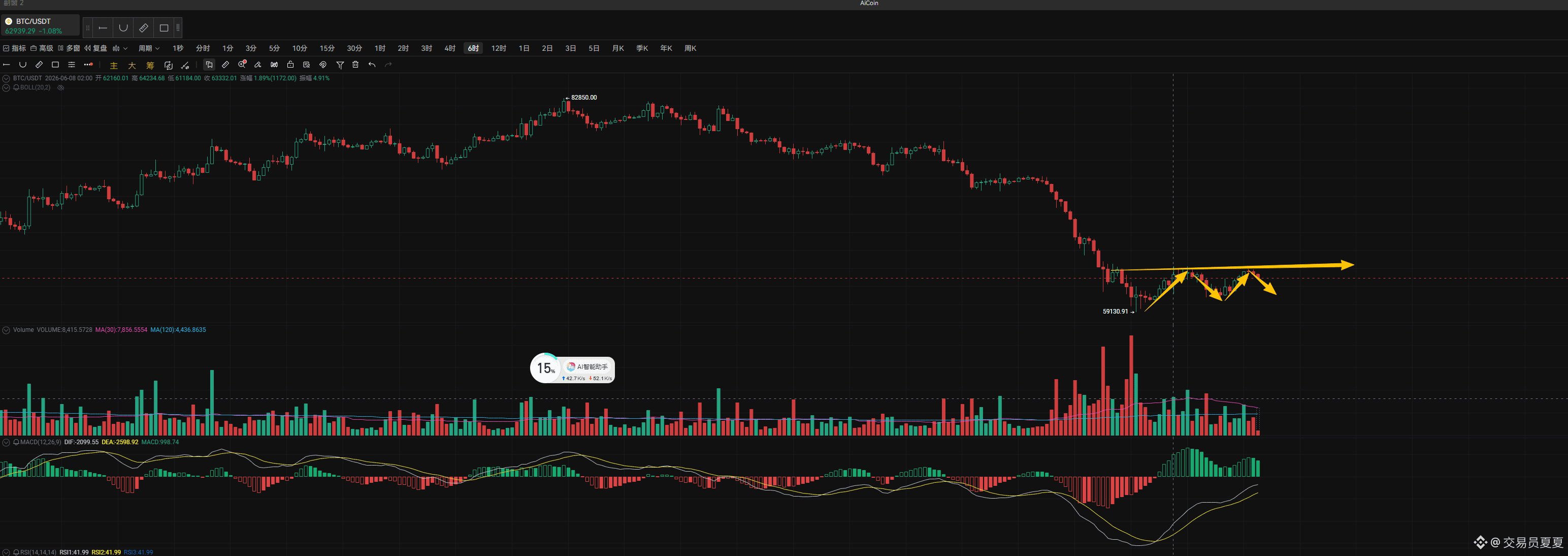Switch to the 周K weekly timeframe
The width and height of the screenshot is (1568, 556).
(x=690, y=48)
